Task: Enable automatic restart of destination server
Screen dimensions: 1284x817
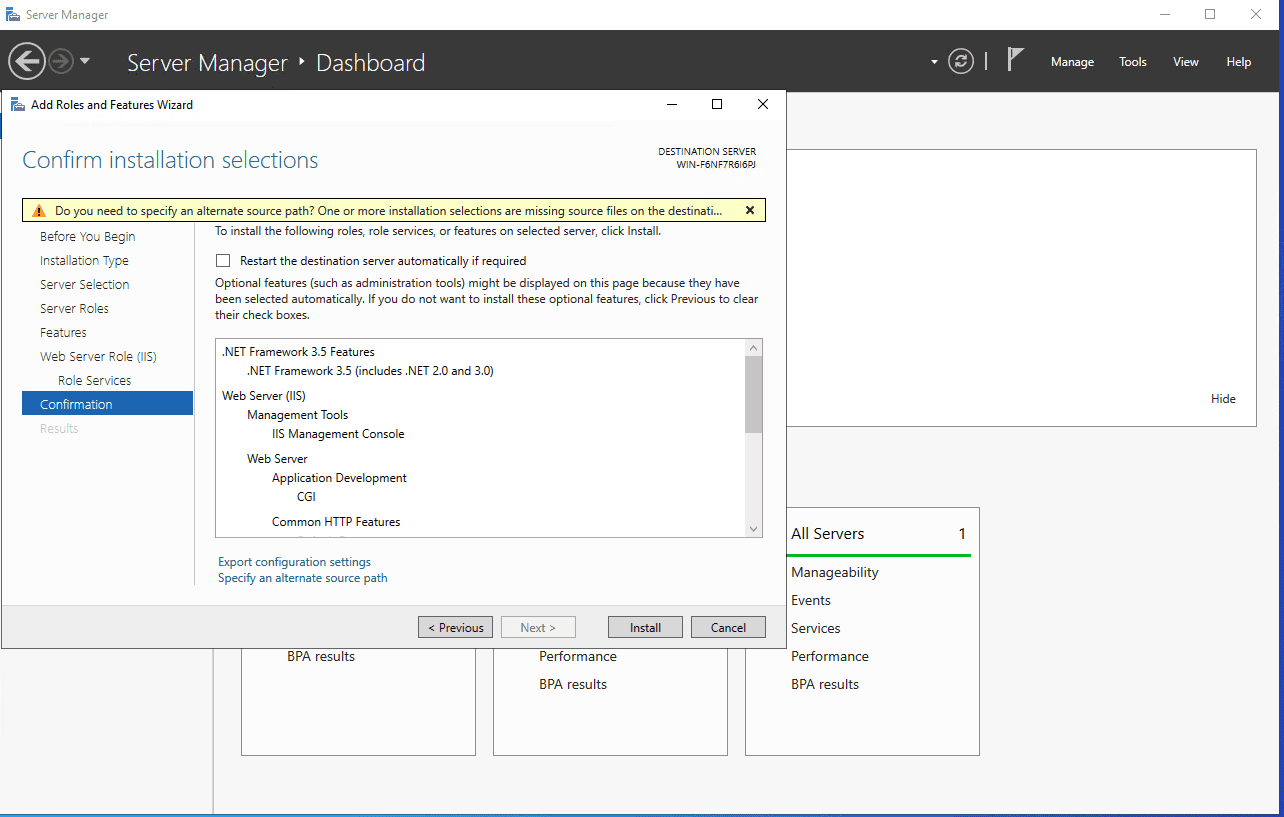Action: (x=223, y=261)
